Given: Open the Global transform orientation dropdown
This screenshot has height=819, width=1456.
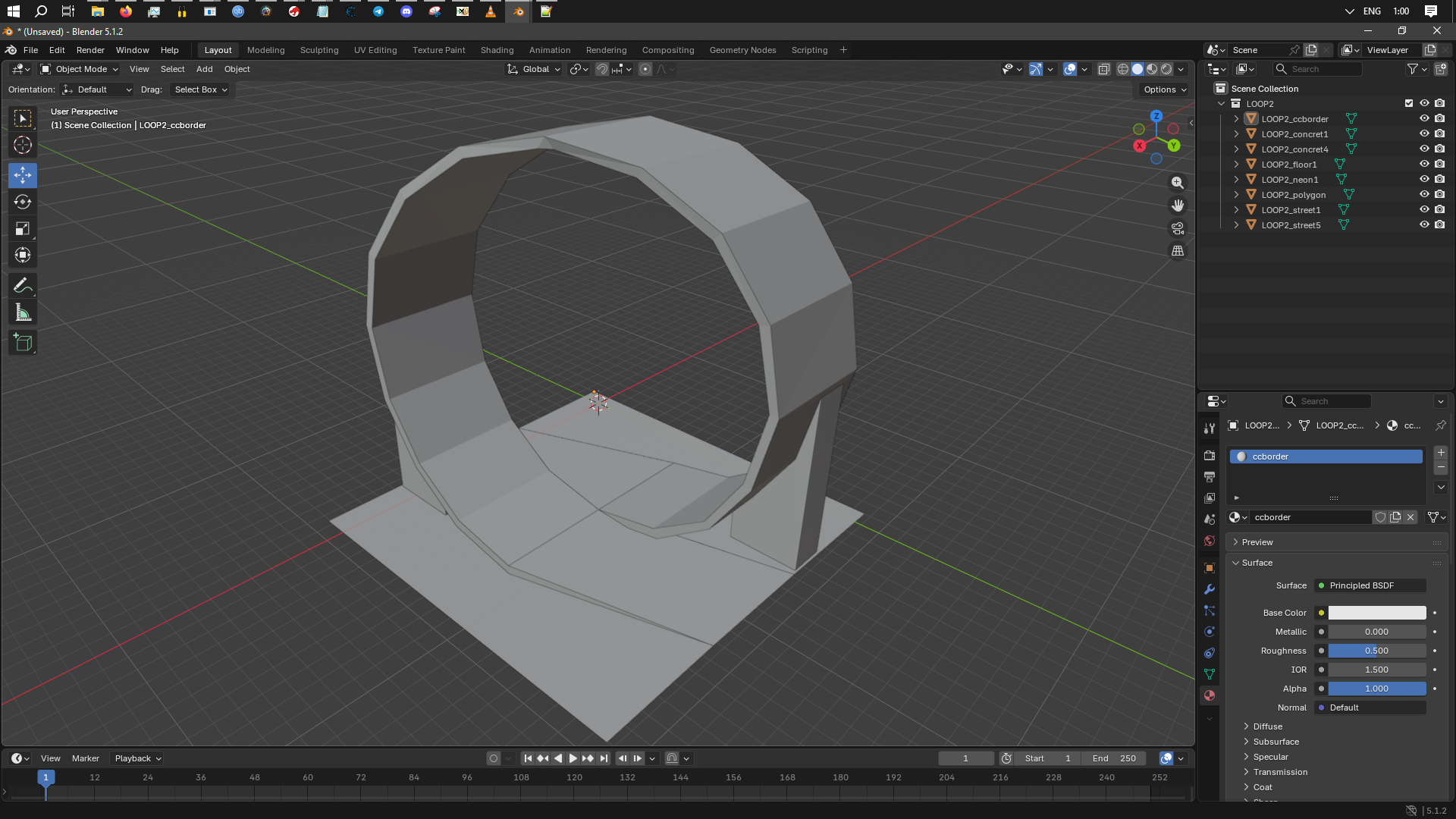Looking at the screenshot, I should (534, 69).
